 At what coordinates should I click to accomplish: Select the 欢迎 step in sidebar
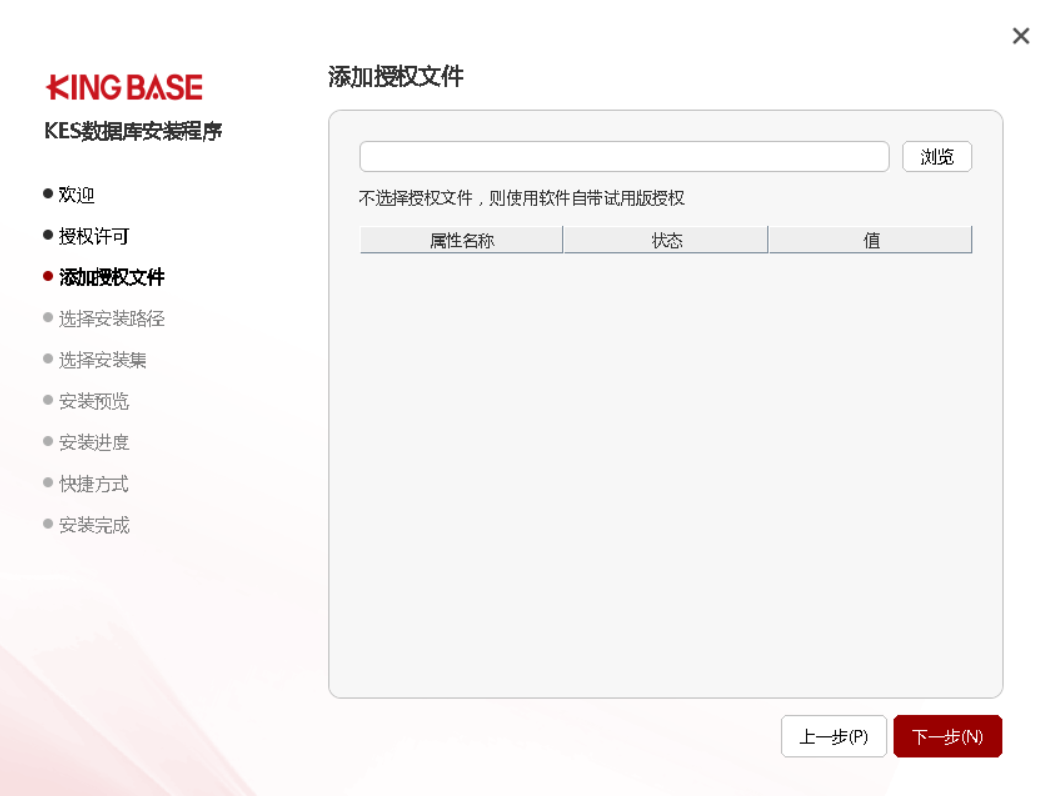tap(76, 195)
